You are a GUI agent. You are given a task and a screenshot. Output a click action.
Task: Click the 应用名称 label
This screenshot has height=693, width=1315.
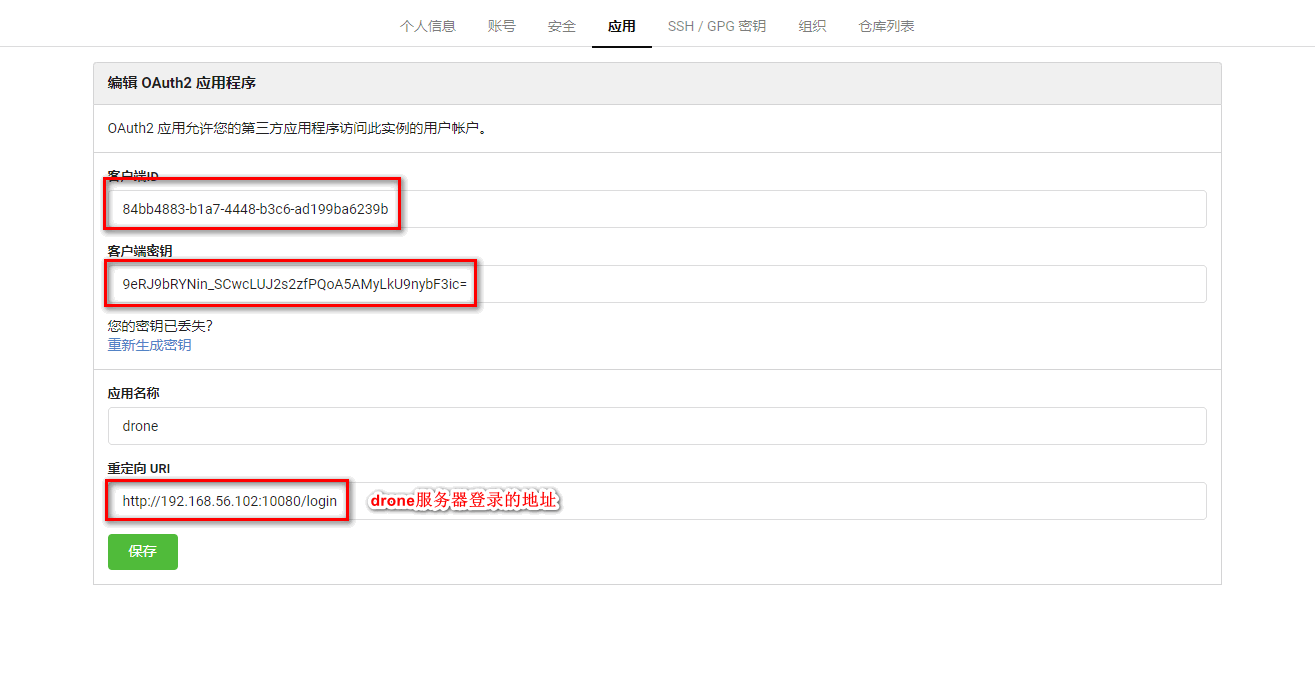133,393
